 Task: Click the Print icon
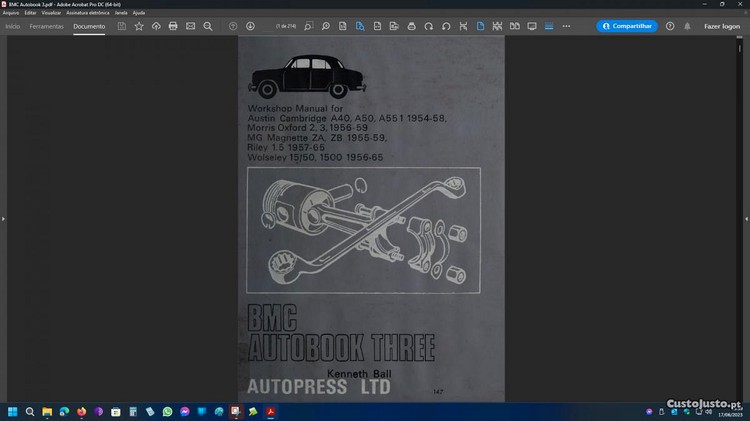click(x=173, y=26)
